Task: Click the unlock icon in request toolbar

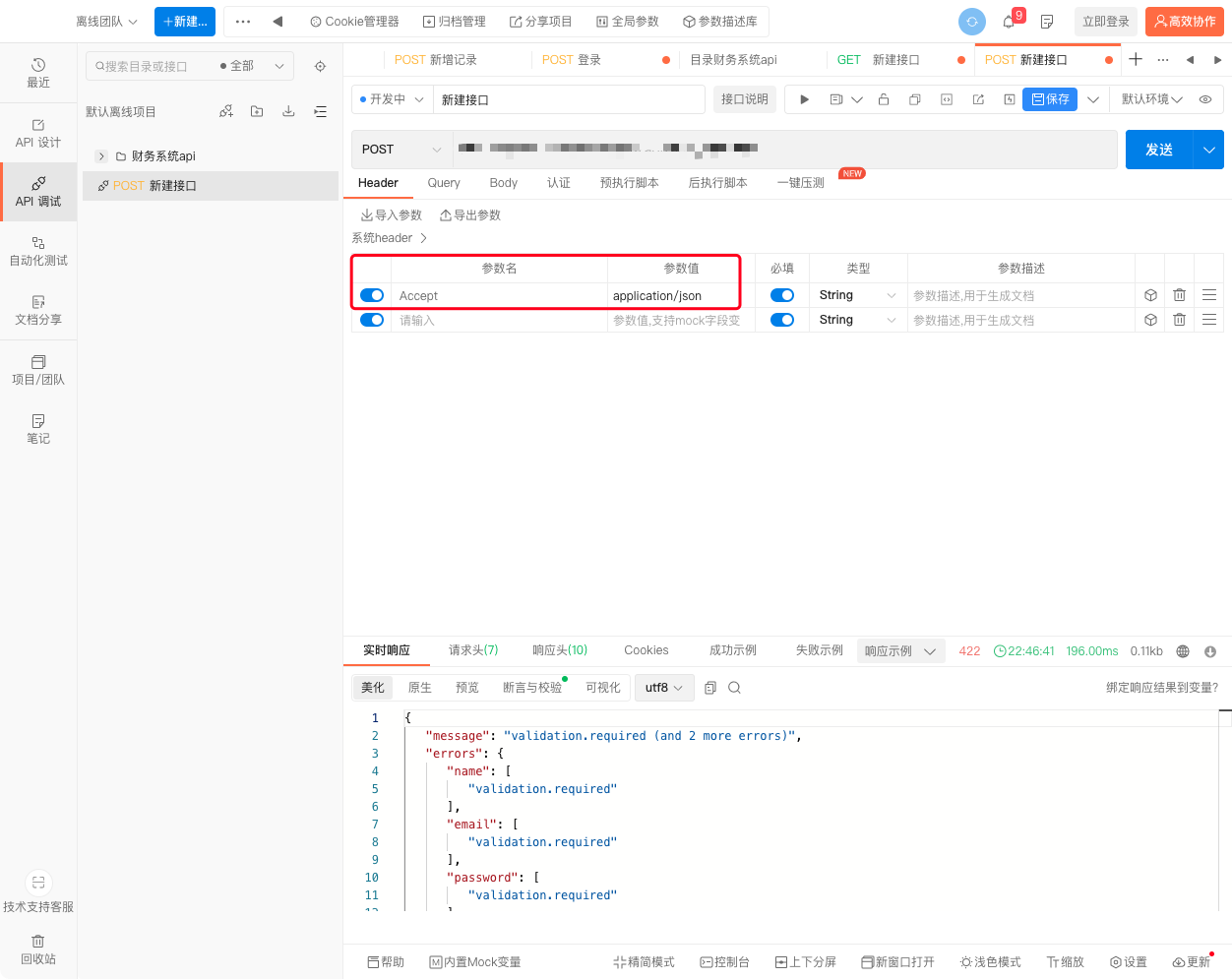Action: pyautogui.click(x=884, y=99)
